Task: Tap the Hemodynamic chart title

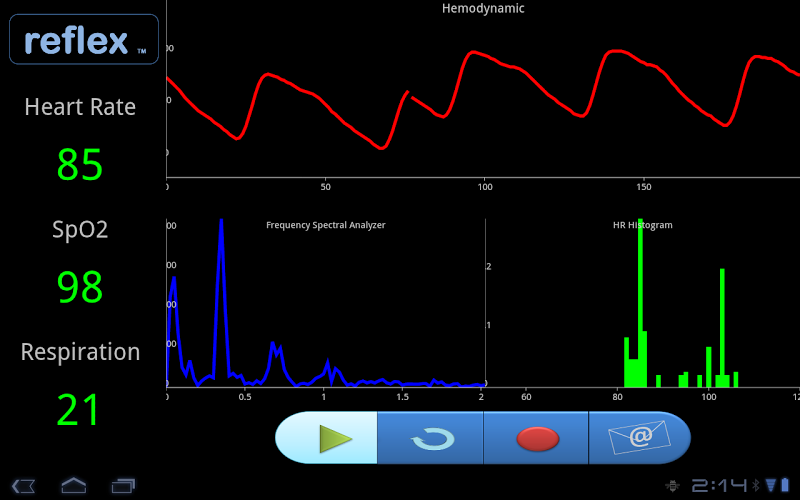Action: (x=483, y=8)
